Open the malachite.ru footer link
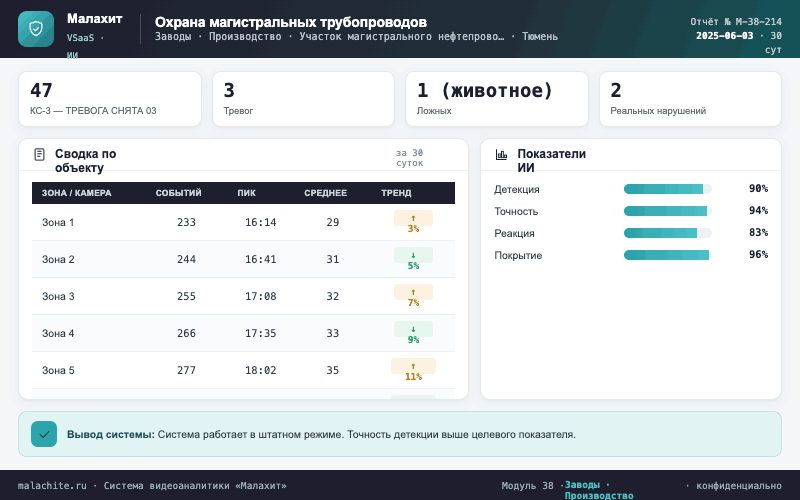The height and width of the screenshot is (500, 800). click(x=52, y=486)
